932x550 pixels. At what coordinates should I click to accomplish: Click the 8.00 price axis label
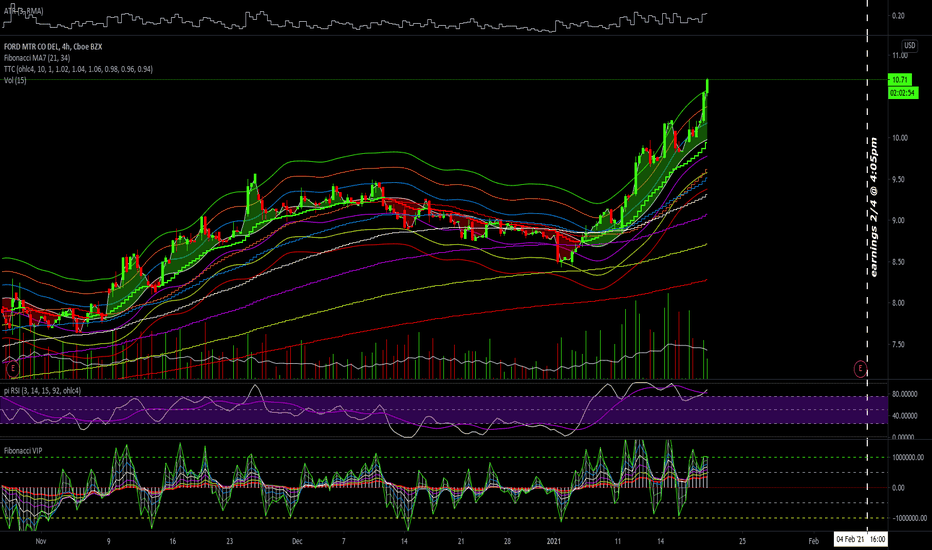pos(899,303)
